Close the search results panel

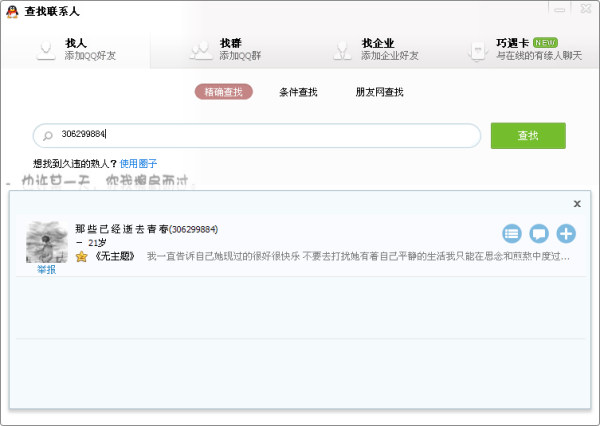577,203
